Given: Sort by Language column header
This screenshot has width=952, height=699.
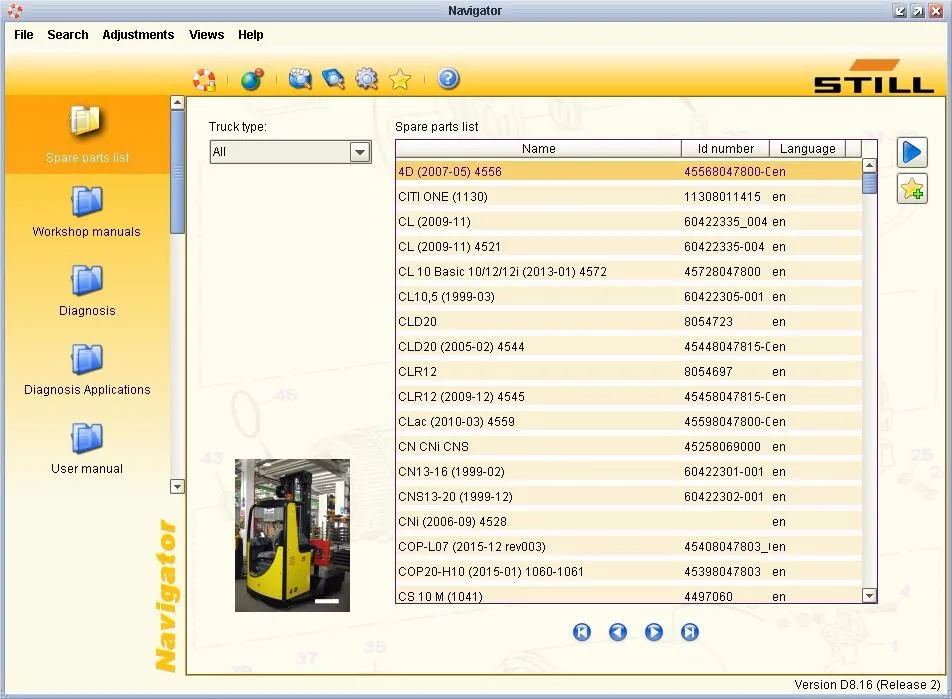Looking at the screenshot, I should click(x=808, y=149).
